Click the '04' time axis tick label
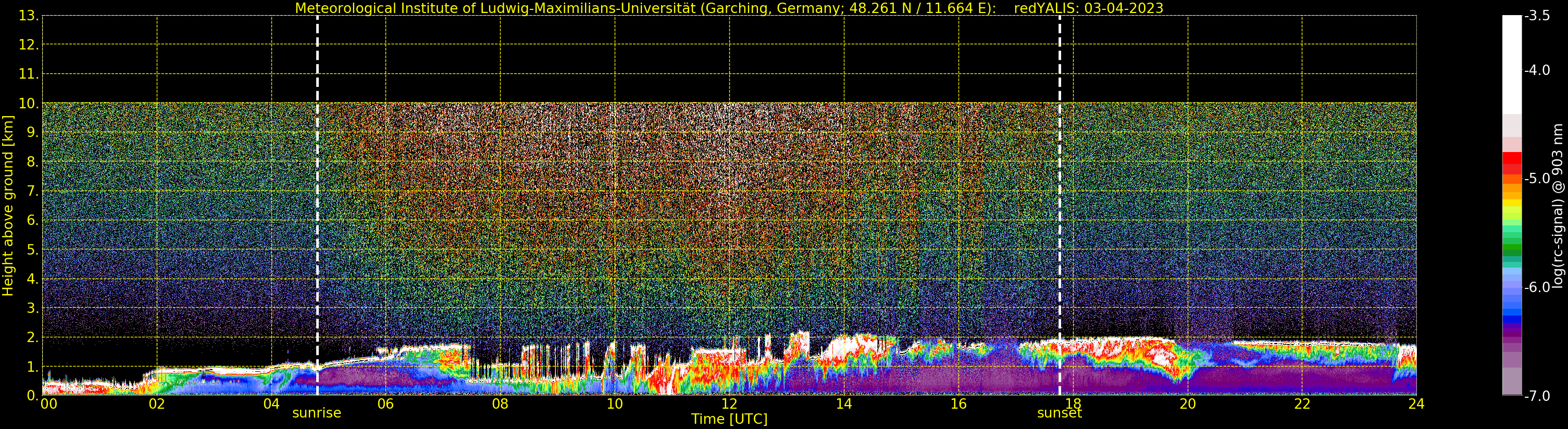 coord(271,403)
